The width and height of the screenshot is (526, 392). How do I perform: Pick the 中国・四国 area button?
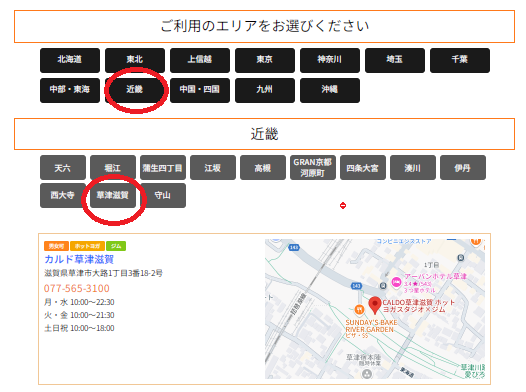(x=200, y=90)
